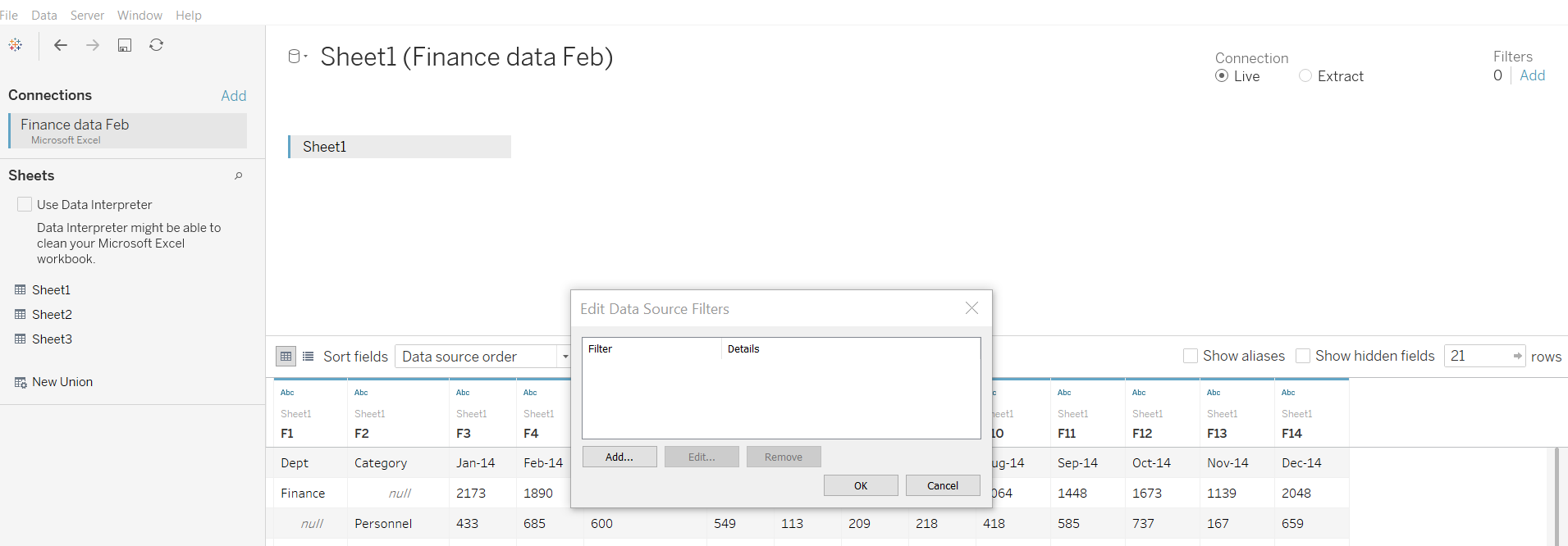Click the vertical scrollbar of data grid
Screen dimensions: 1568x546
coord(1557,496)
